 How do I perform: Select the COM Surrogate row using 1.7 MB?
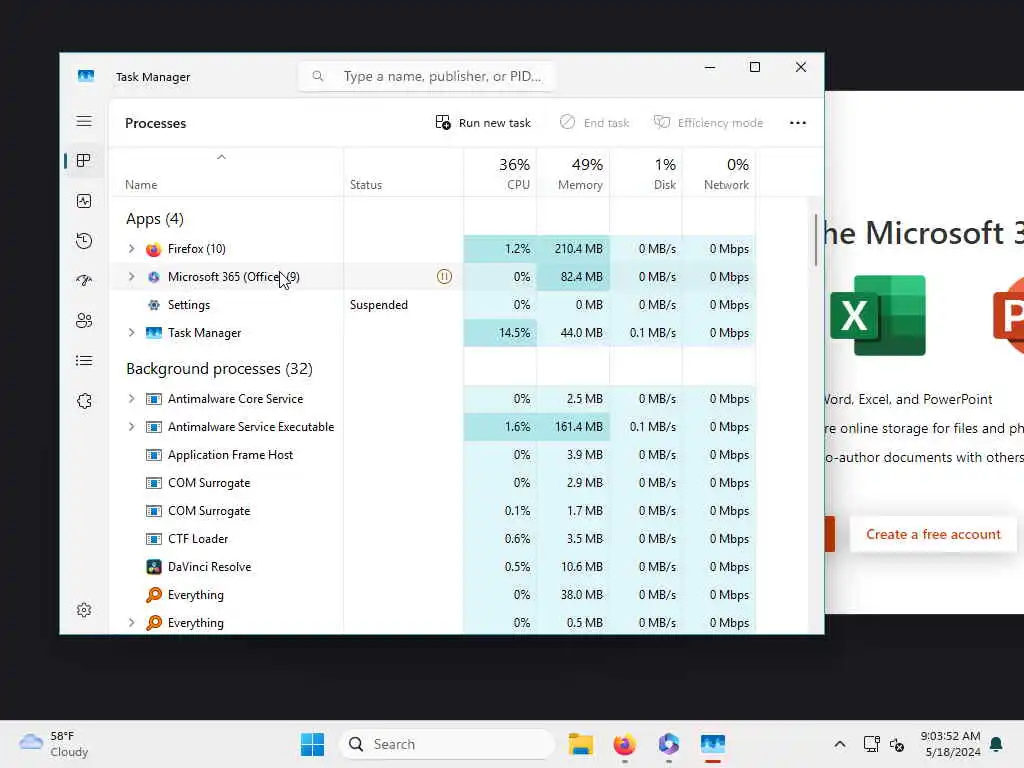[x=433, y=511]
